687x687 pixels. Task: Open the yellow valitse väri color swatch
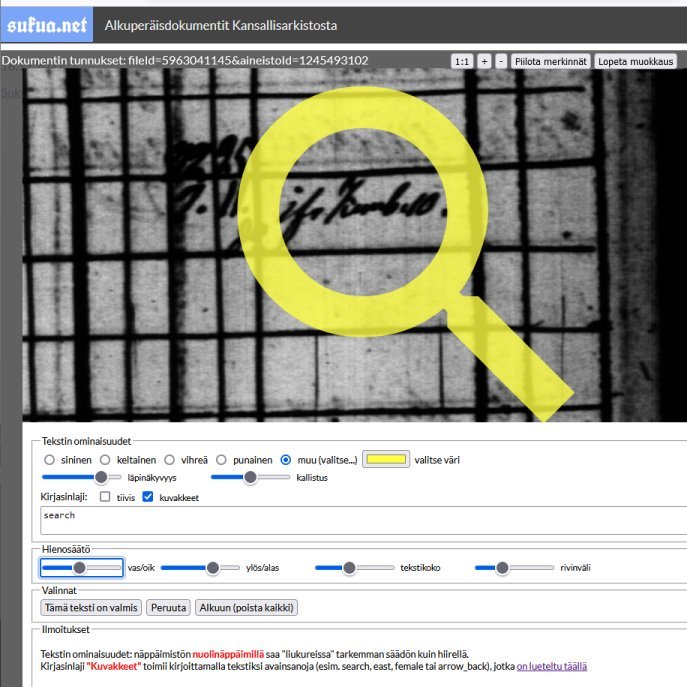pos(386,459)
